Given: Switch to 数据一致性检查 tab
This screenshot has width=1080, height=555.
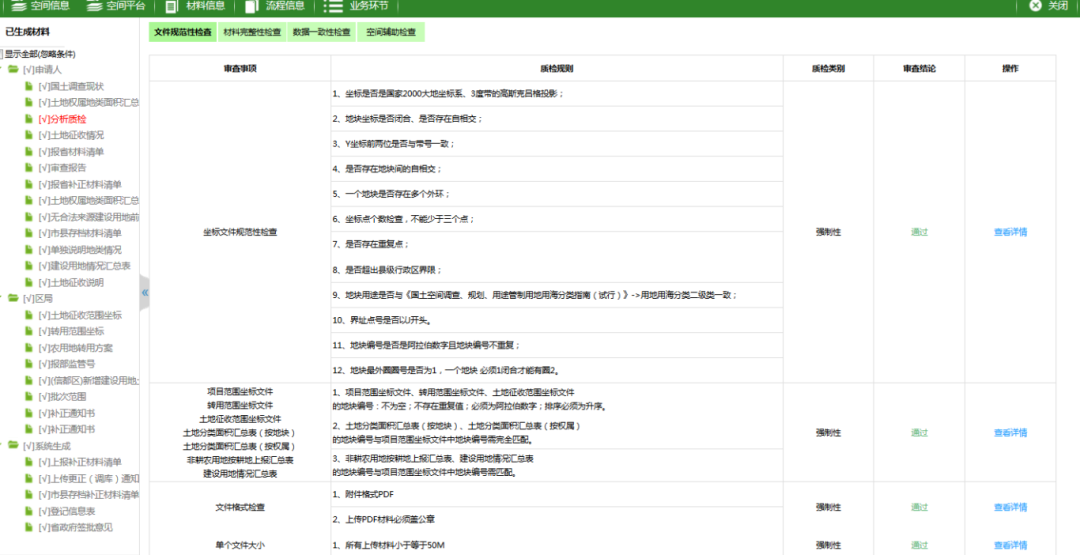Looking at the screenshot, I should click(x=321, y=32).
